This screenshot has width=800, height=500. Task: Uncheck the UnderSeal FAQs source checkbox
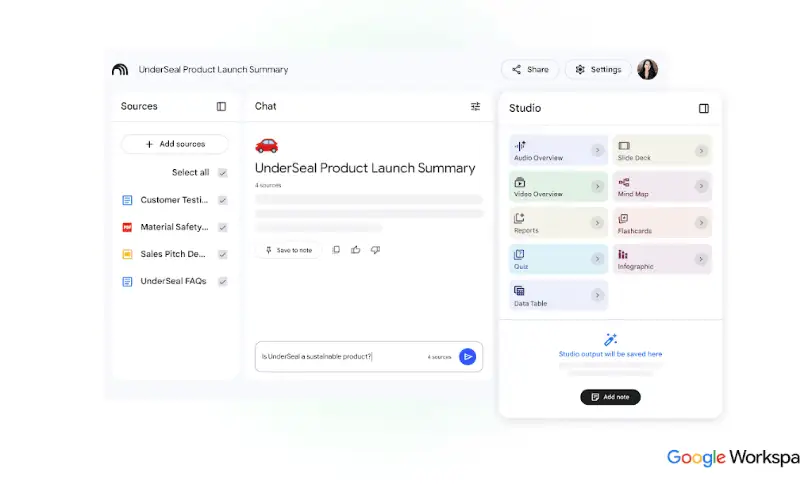[222, 281]
